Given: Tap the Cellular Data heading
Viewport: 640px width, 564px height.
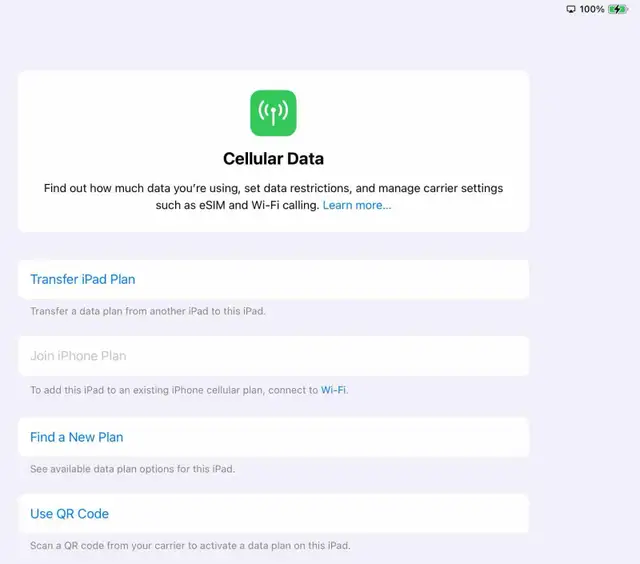Looking at the screenshot, I should tap(273, 159).
